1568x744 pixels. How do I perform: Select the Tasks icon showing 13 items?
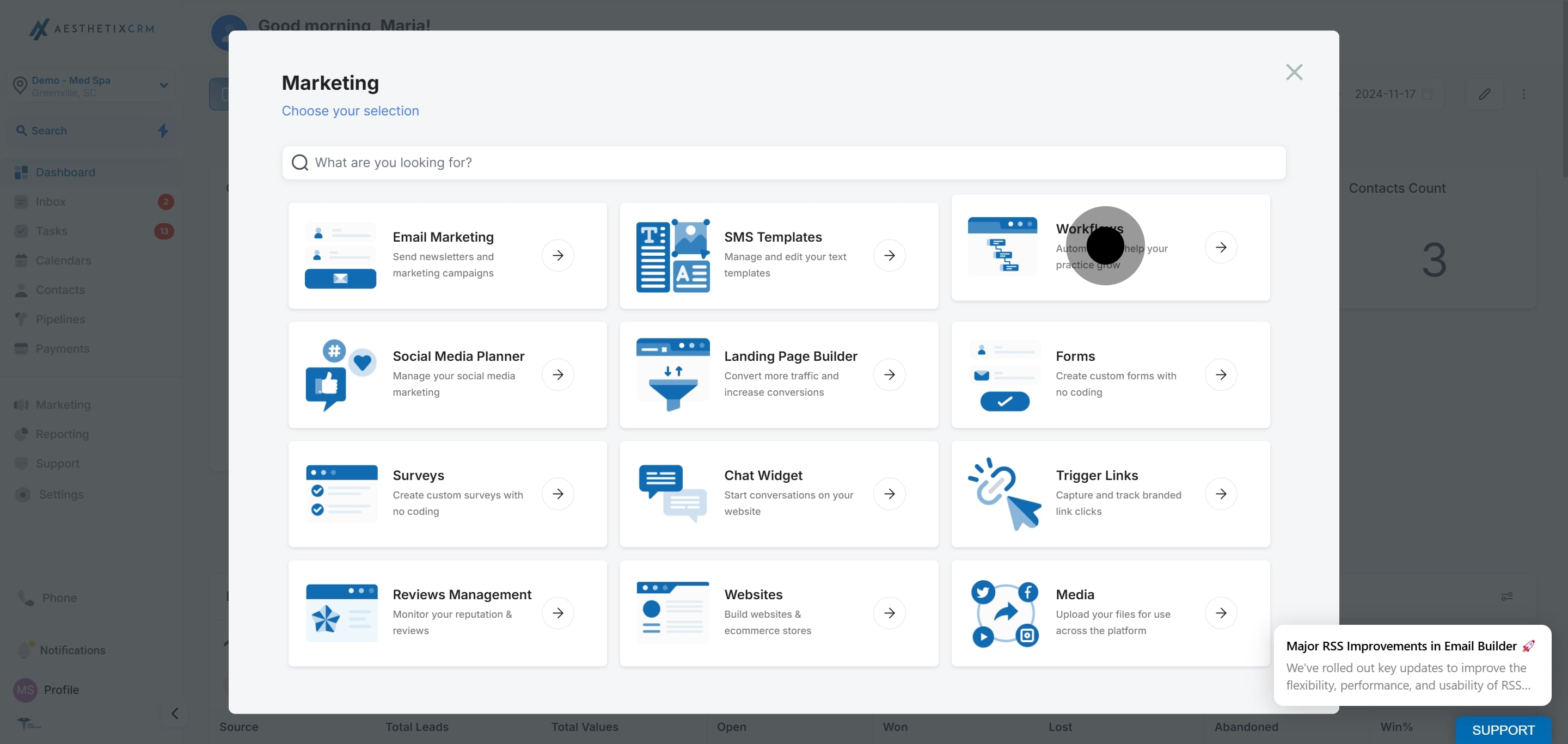click(22, 231)
